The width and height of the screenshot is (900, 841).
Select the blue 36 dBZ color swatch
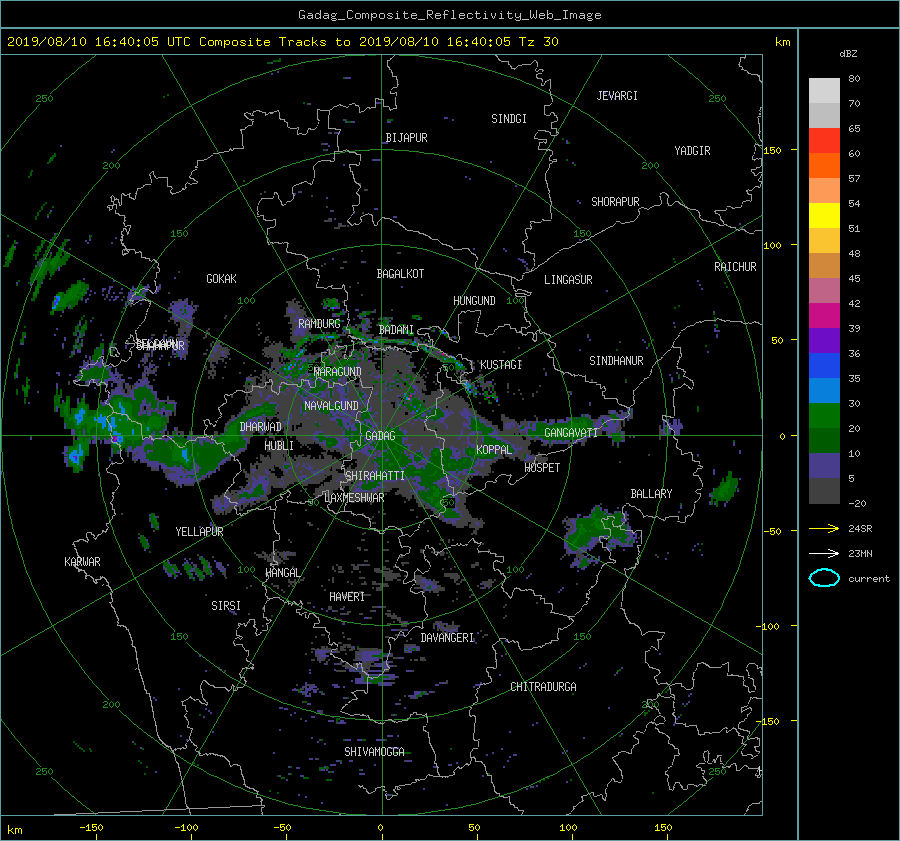824,365
